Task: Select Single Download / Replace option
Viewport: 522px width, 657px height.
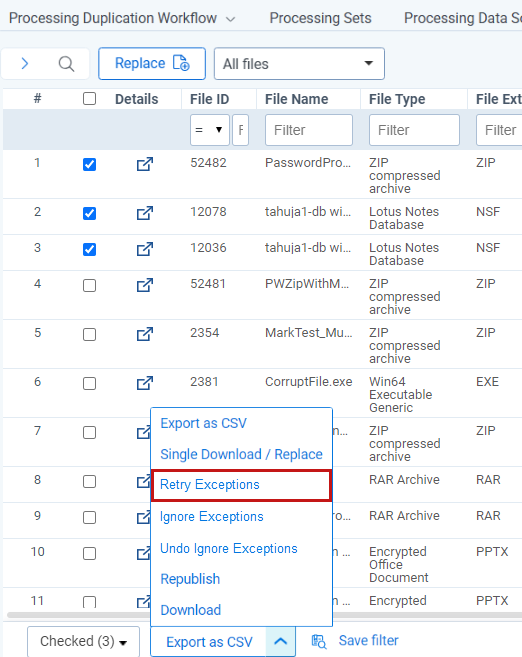Action: 241,454
